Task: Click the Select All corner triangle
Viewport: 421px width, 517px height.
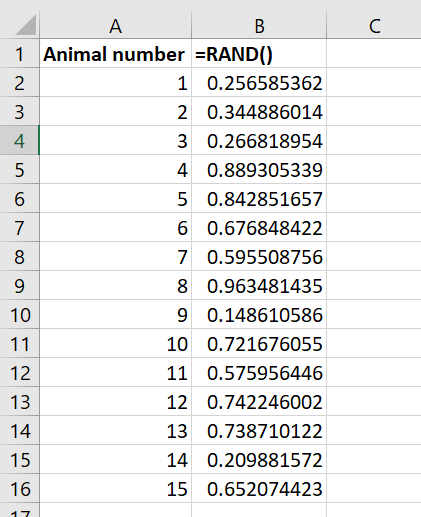Action: [x=25, y=25]
